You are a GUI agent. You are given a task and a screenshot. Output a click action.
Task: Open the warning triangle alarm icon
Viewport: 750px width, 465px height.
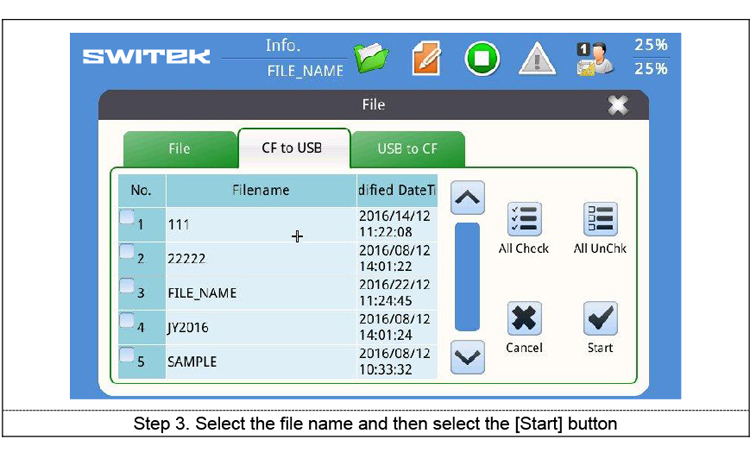[x=537, y=59]
